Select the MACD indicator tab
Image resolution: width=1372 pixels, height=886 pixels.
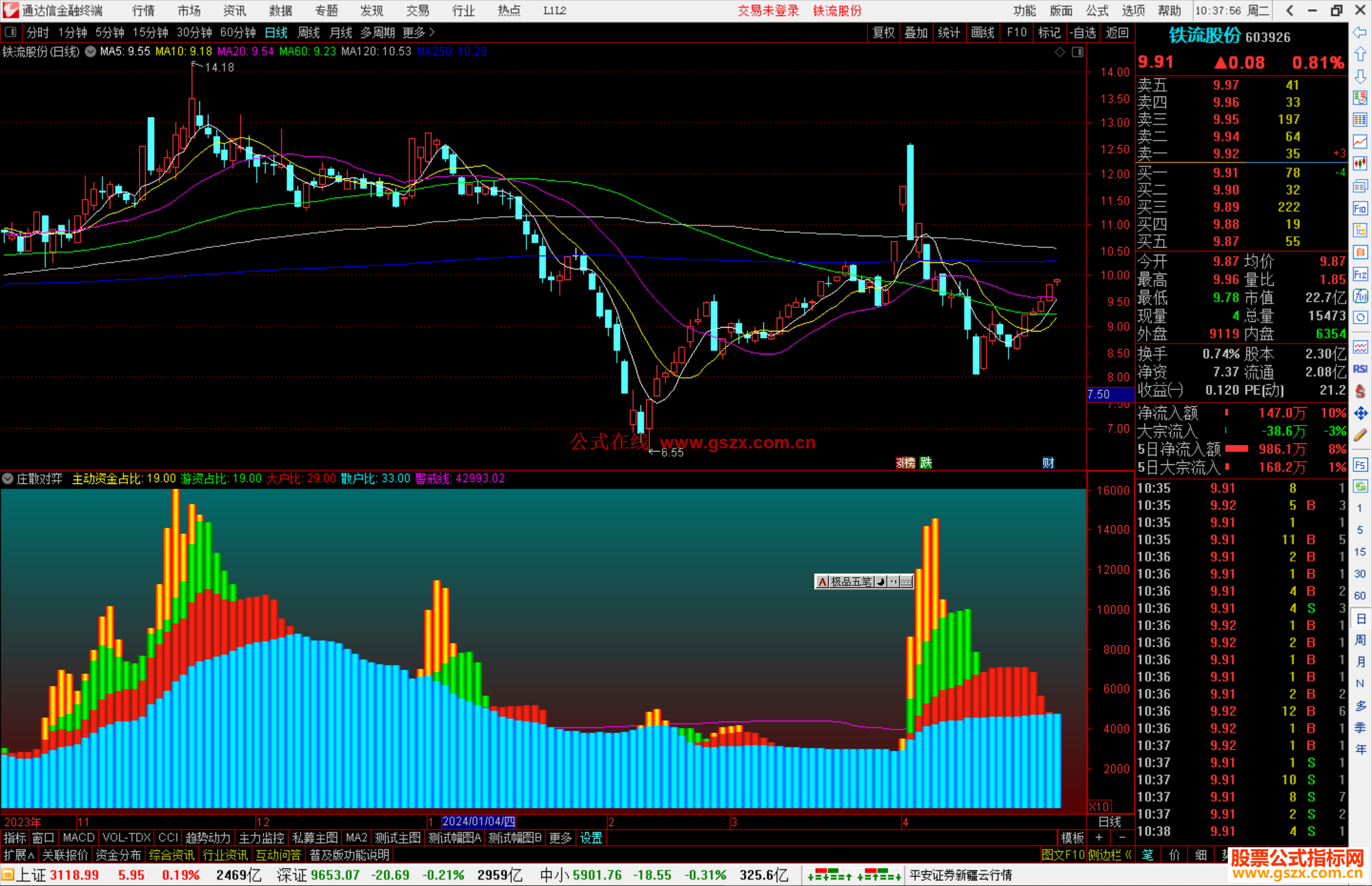[79, 838]
